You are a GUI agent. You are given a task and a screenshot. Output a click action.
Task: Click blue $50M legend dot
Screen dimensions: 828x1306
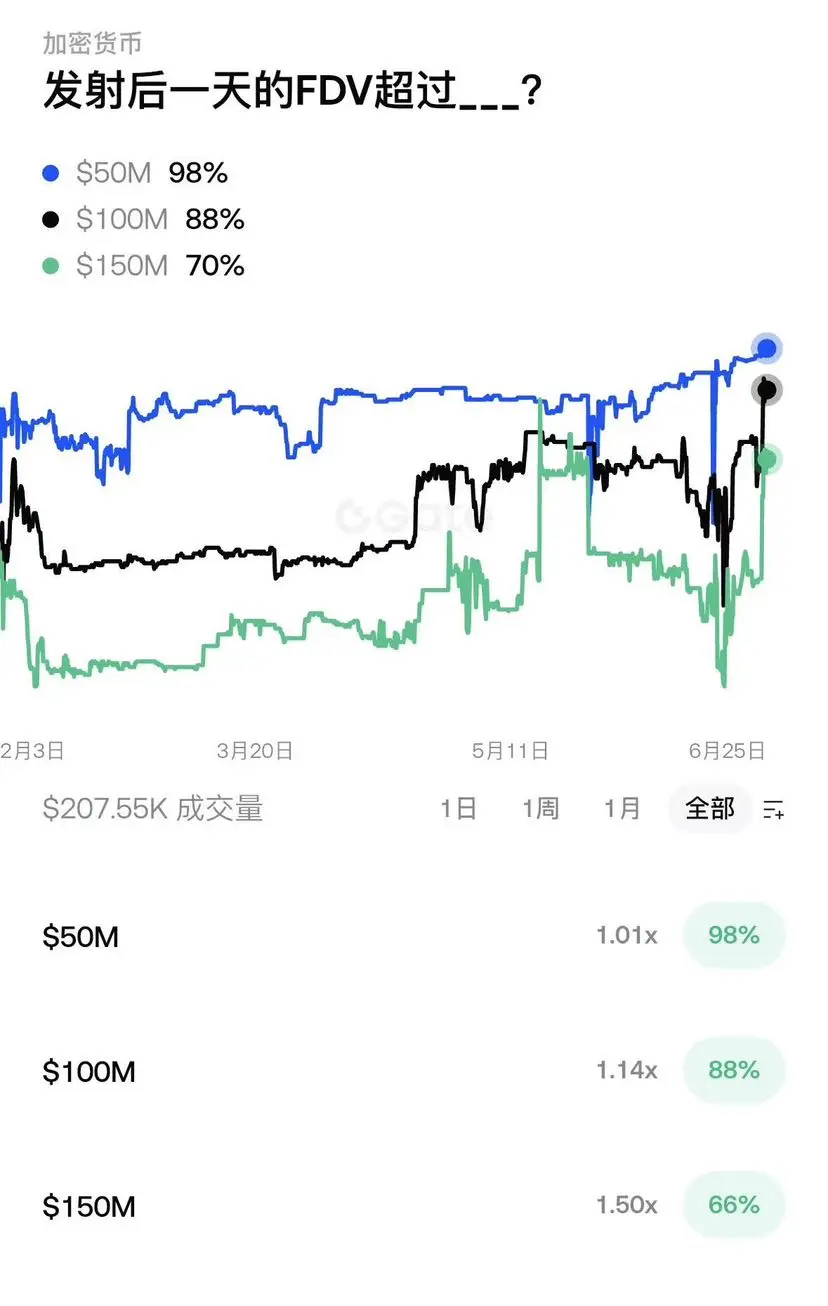[51, 174]
